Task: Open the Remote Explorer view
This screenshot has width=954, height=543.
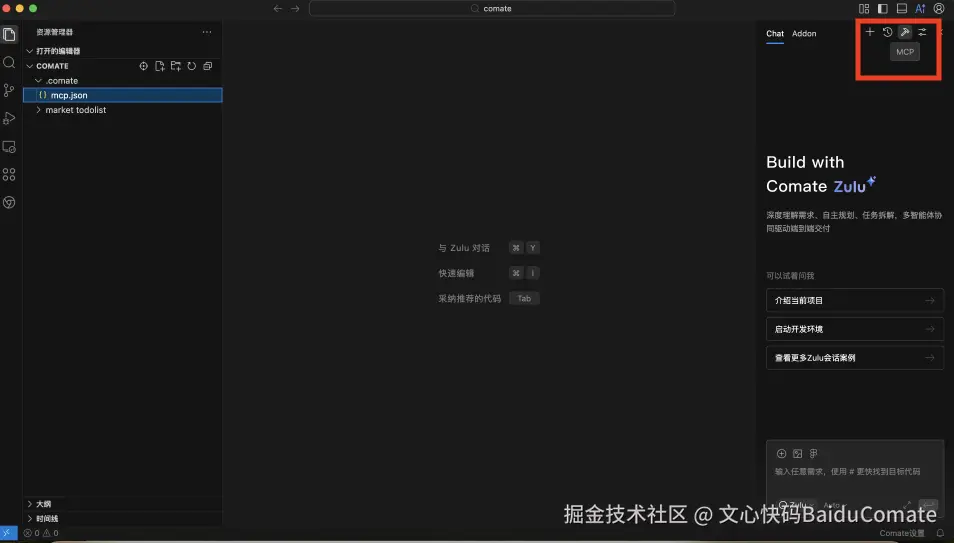Action: click(9, 147)
